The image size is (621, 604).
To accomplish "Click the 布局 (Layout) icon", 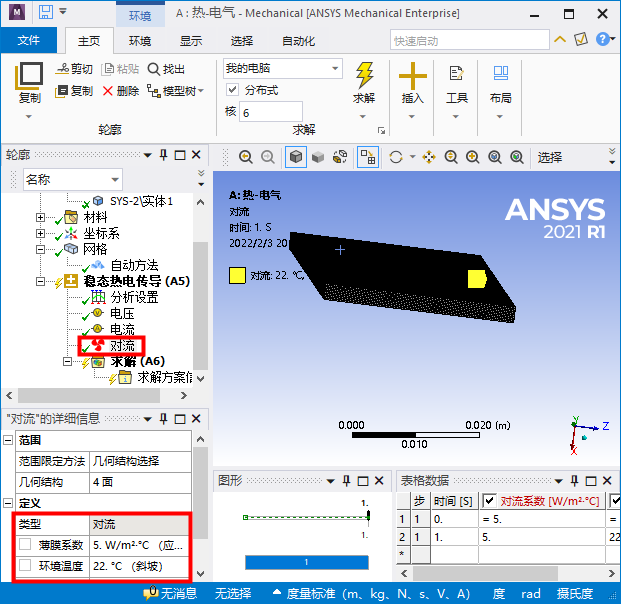I will coord(500,76).
